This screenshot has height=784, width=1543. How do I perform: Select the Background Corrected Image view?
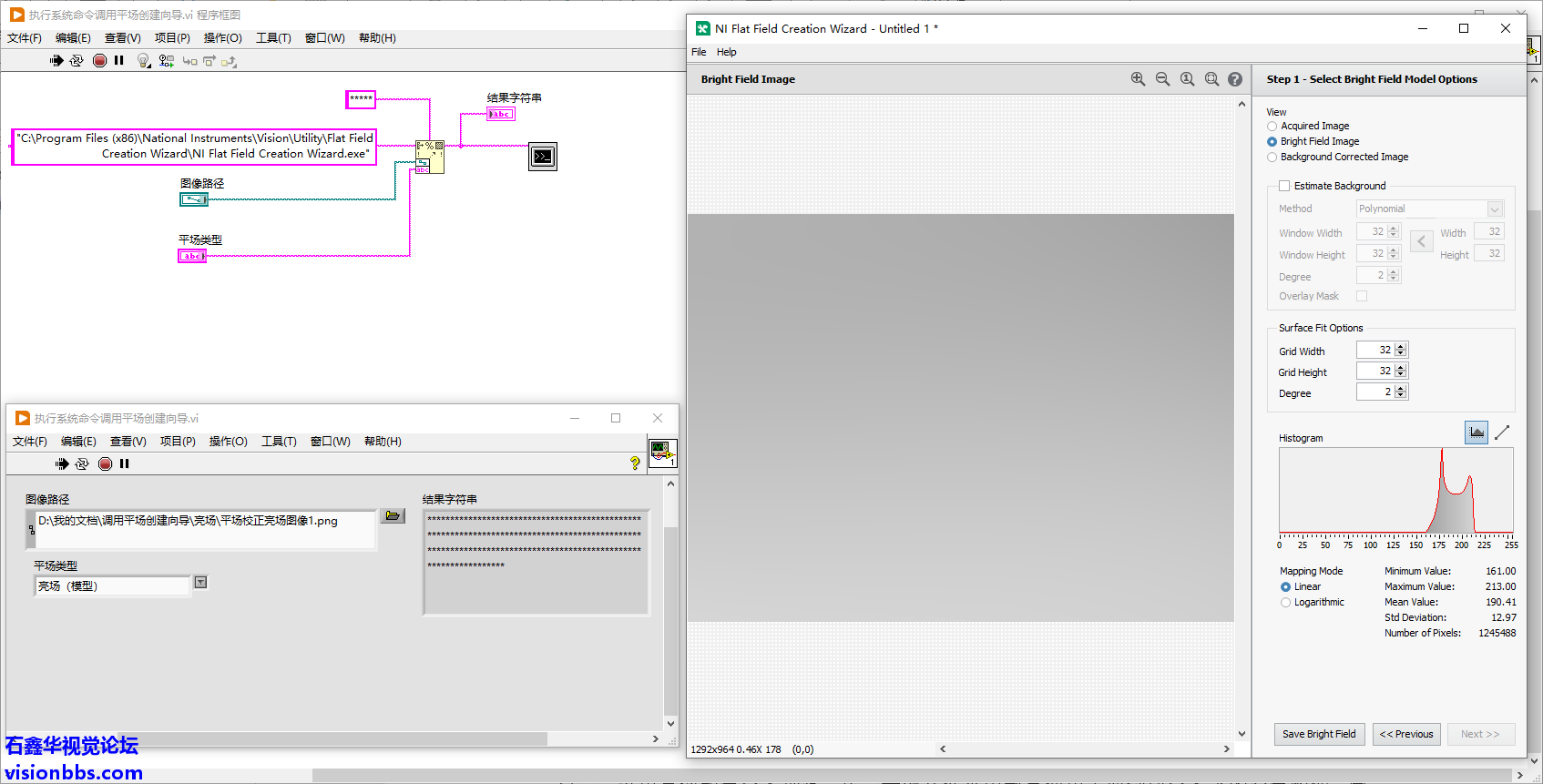(1272, 158)
